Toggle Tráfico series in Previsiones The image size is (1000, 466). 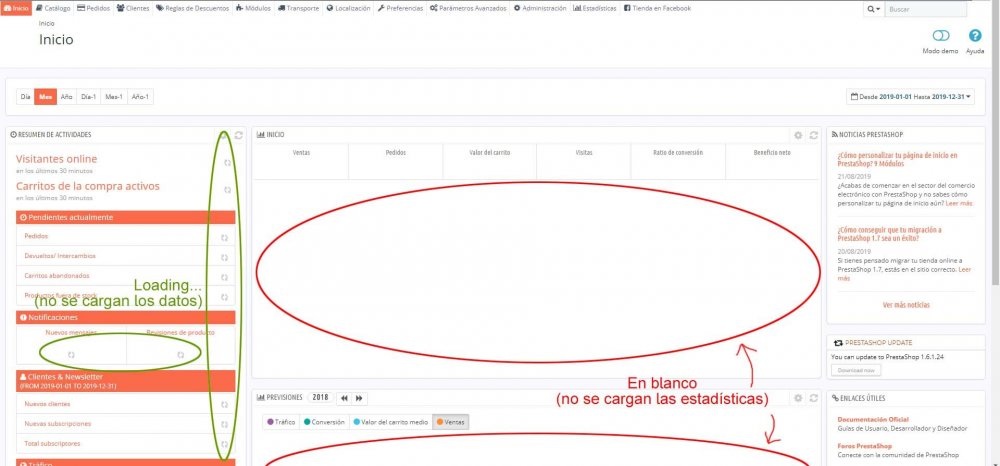(x=281, y=422)
